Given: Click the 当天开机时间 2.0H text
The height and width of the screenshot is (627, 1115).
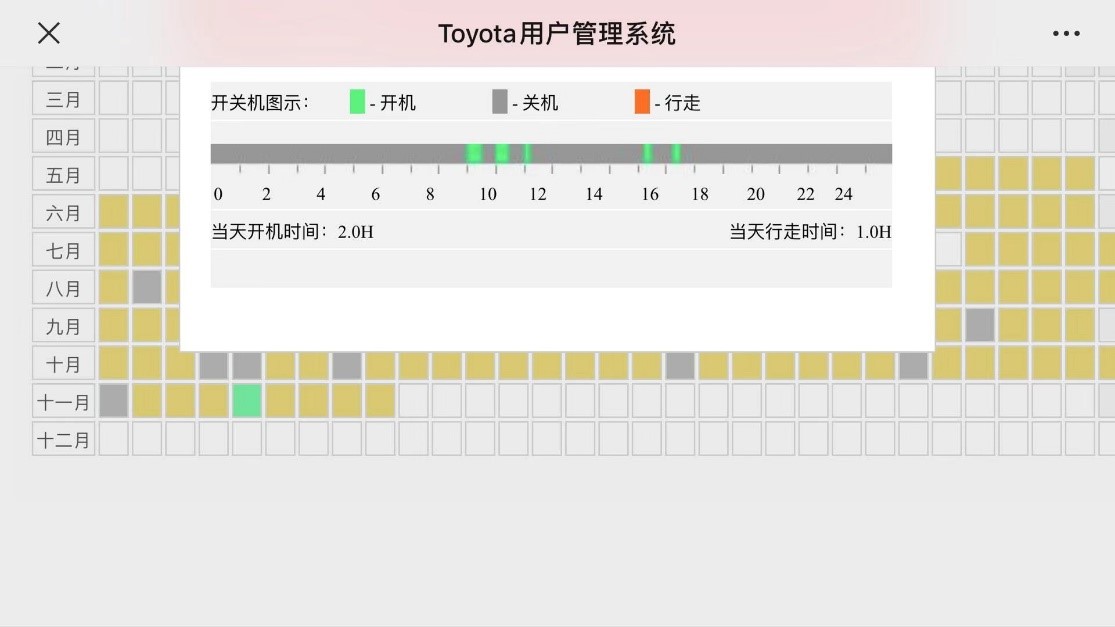Looking at the screenshot, I should [x=292, y=232].
